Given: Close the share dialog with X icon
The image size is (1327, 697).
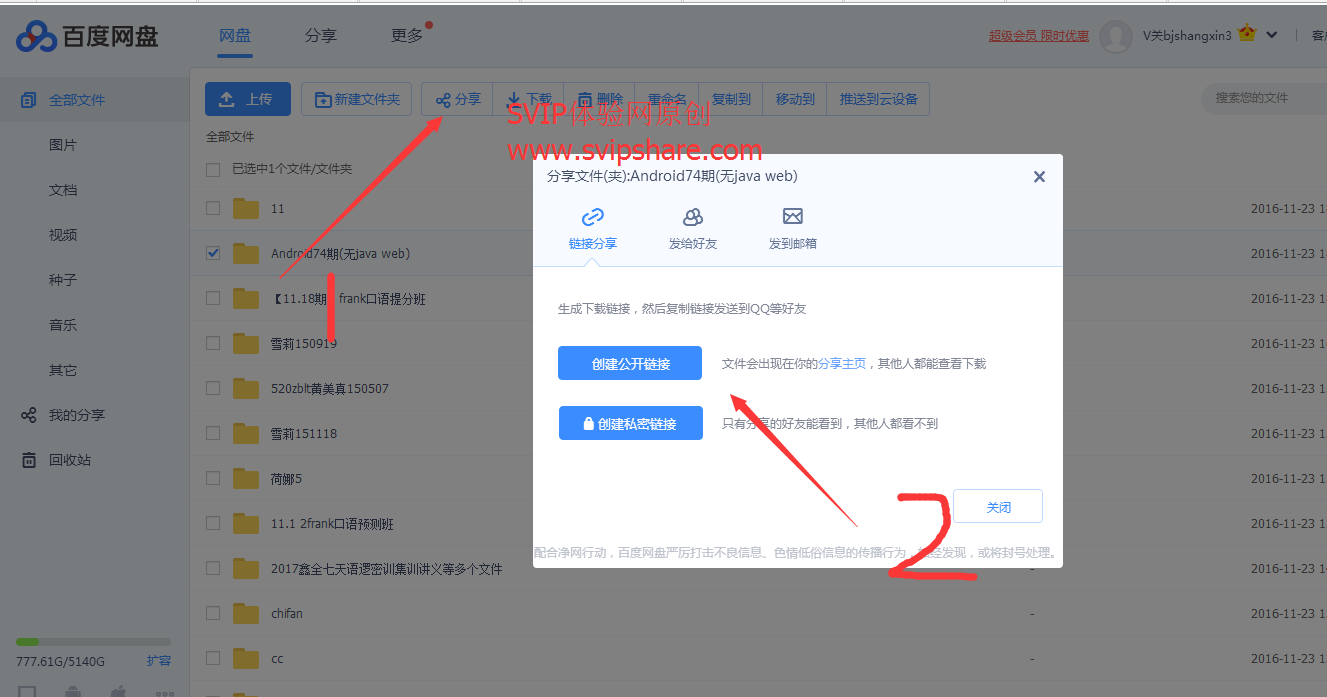Looking at the screenshot, I should click(x=1039, y=177).
